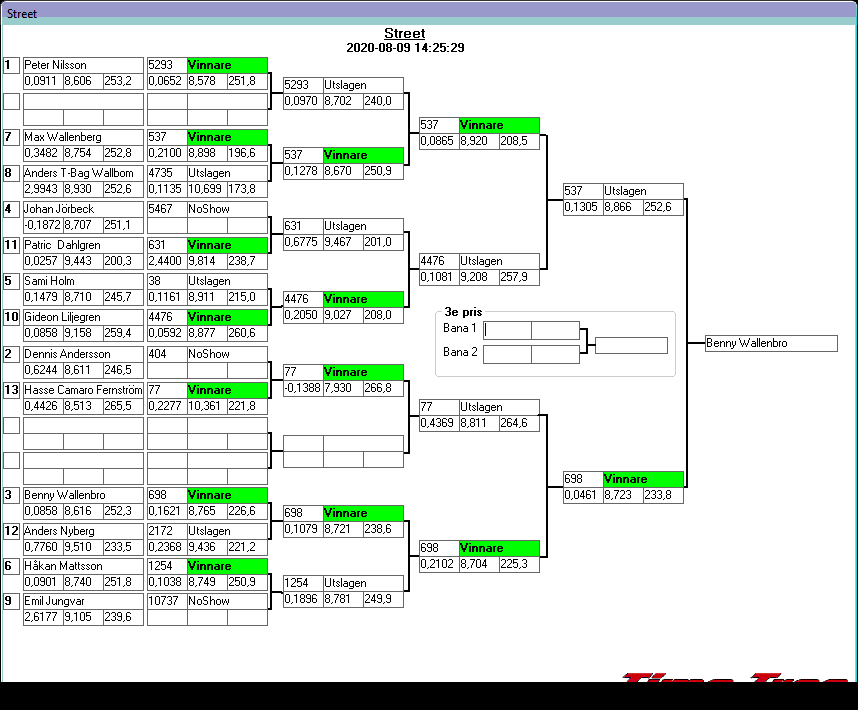Click the Patric Dahlgren name cell
Image resolution: width=858 pixels, height=710 pixels.
pos(83,245)
